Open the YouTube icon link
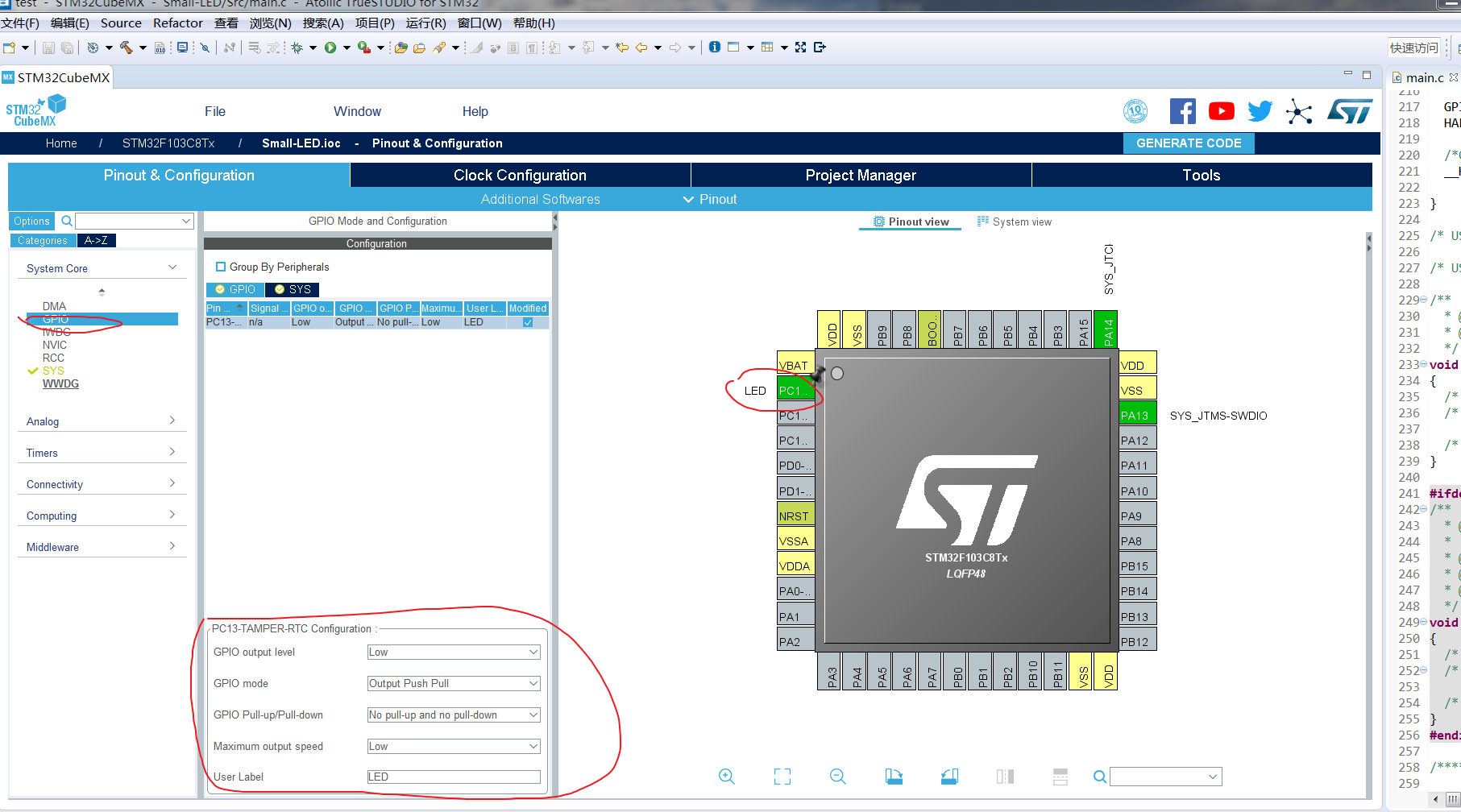This screenshot has height=812, width=1461. (x=1222, y=111)
